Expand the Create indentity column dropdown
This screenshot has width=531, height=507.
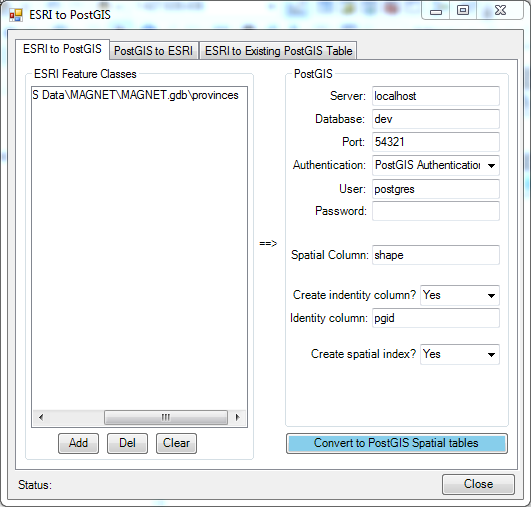460,295
